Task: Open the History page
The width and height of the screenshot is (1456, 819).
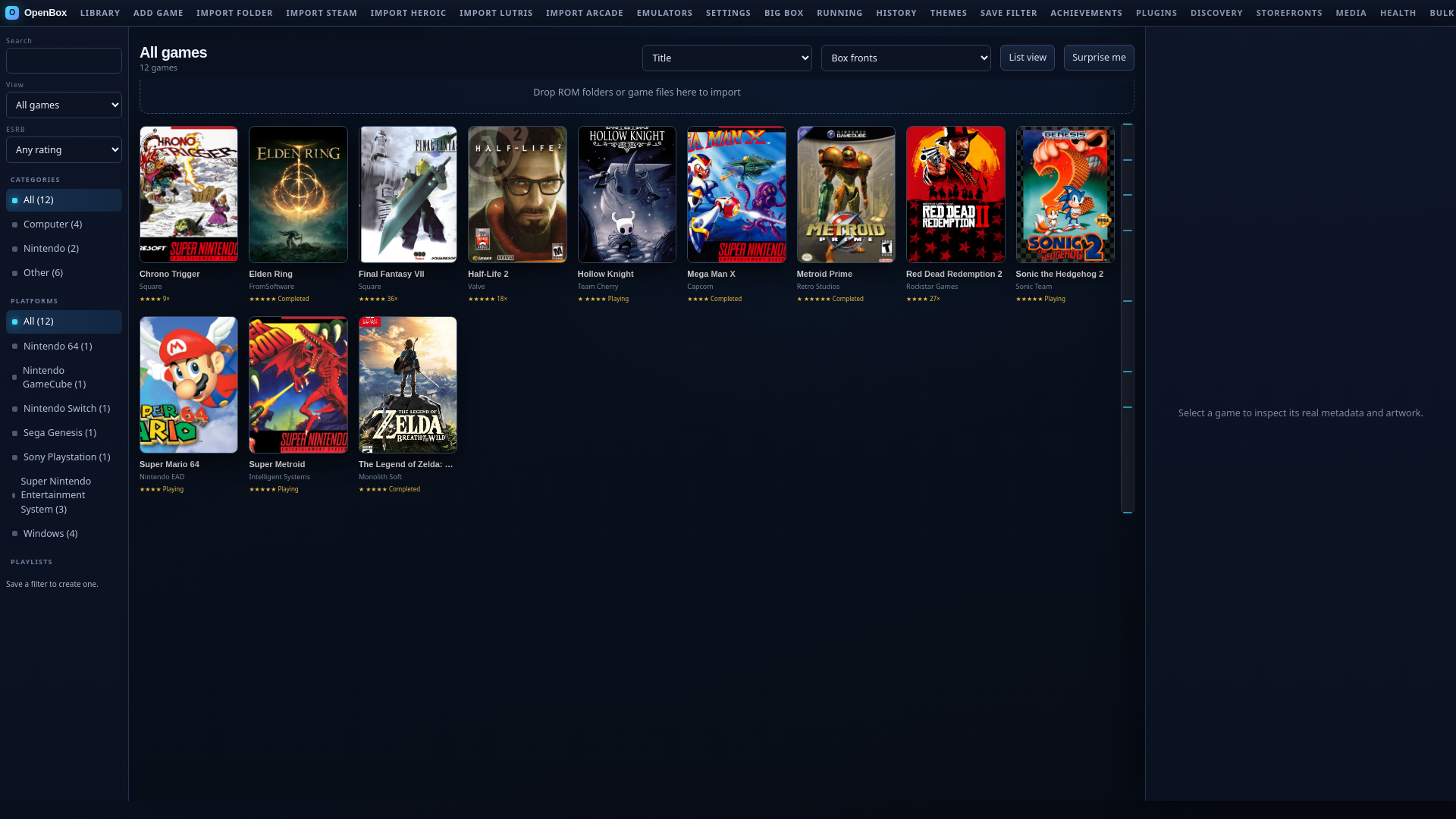Action: click(x=896, y=13)
